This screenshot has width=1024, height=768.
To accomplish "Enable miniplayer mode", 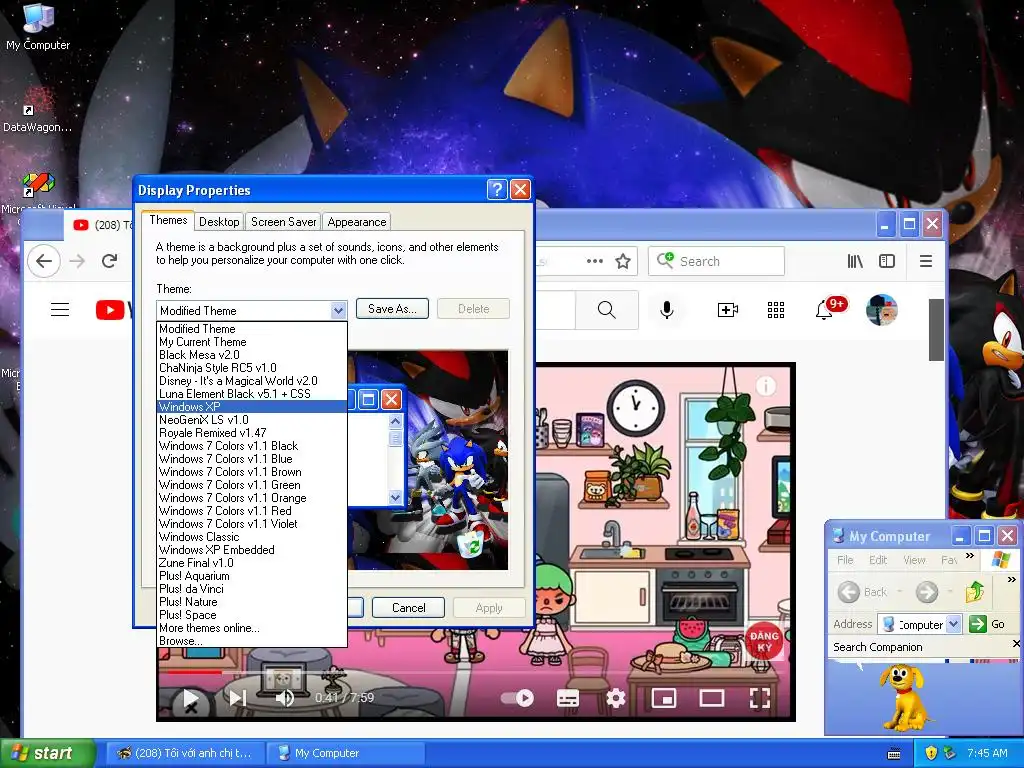I will 664,698.
